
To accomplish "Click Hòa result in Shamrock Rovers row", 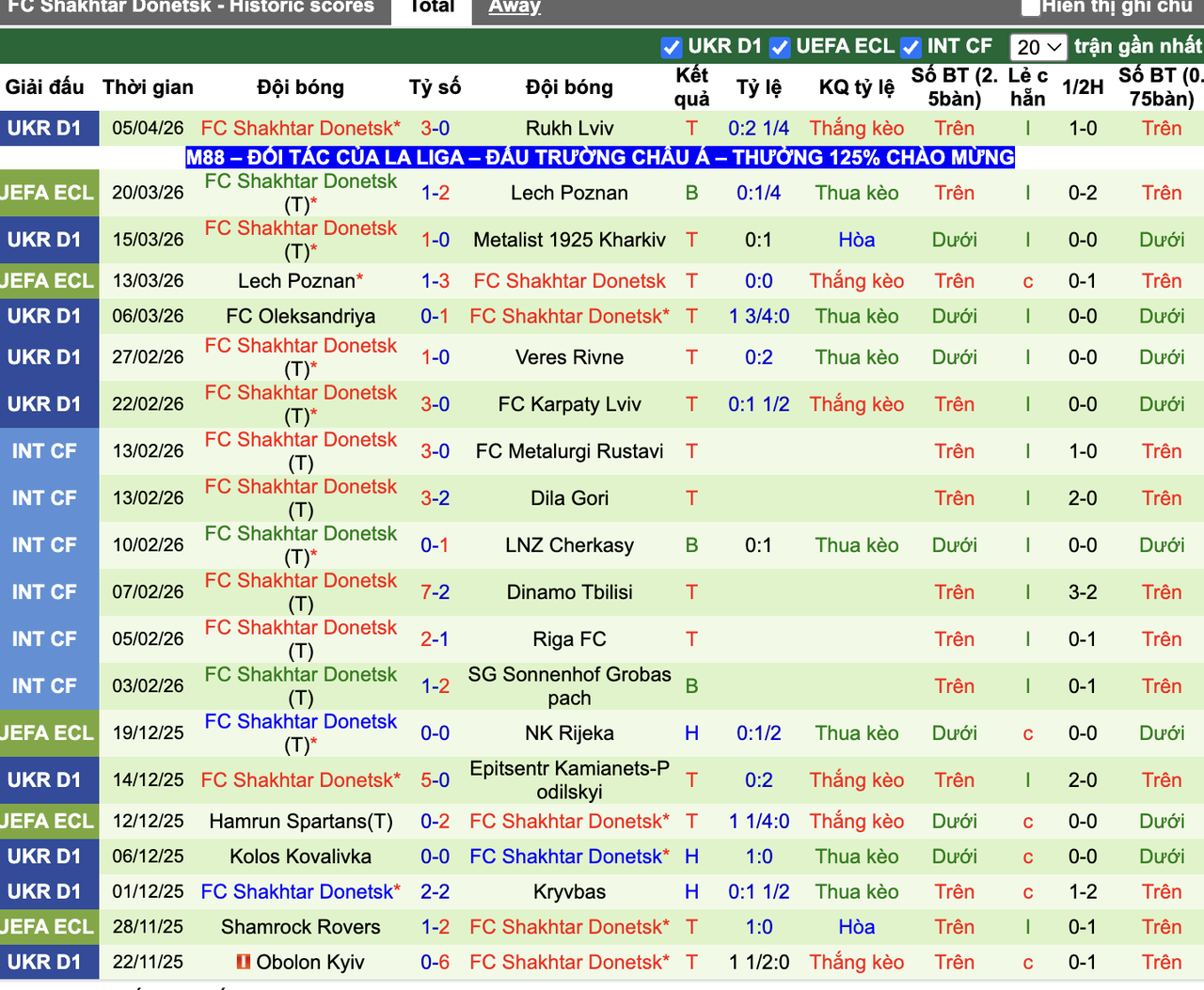I will tap(857, 927).
